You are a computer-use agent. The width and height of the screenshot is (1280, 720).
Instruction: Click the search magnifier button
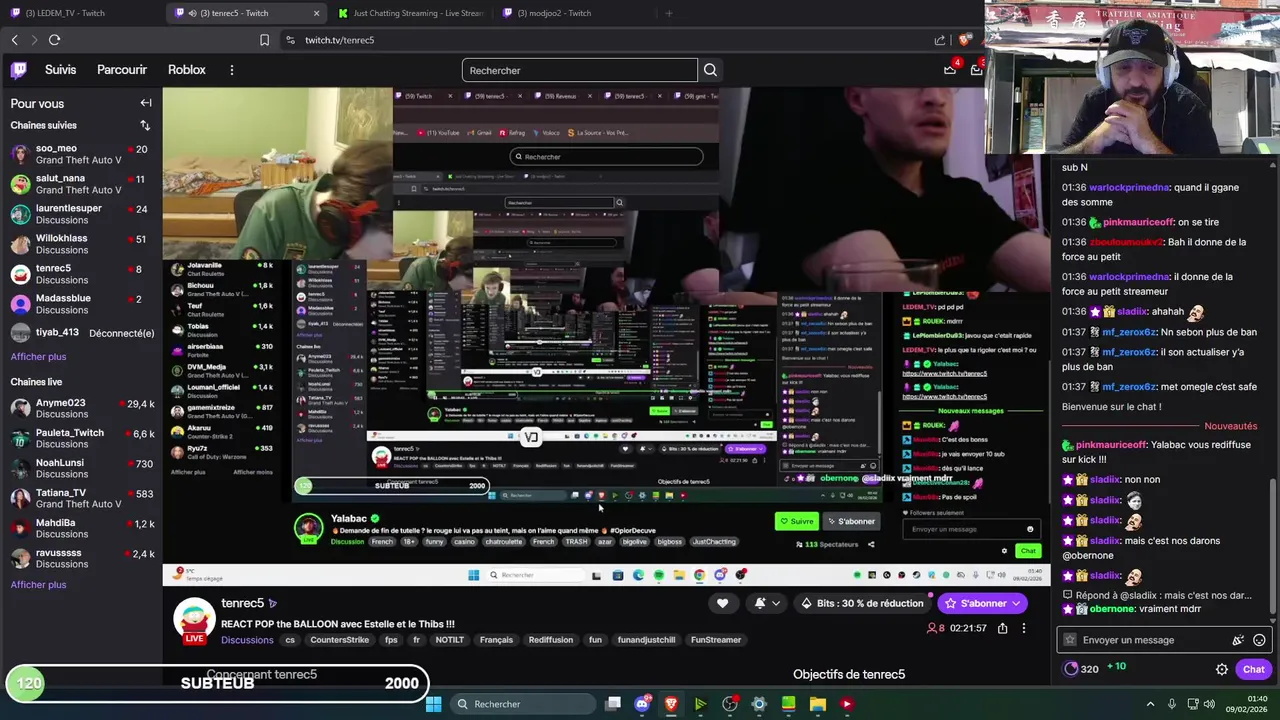pos(710,70)
